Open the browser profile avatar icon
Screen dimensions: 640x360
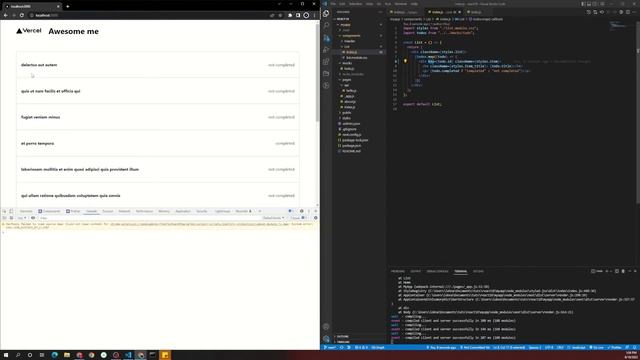pyautogui.click(x=306, y=15)
